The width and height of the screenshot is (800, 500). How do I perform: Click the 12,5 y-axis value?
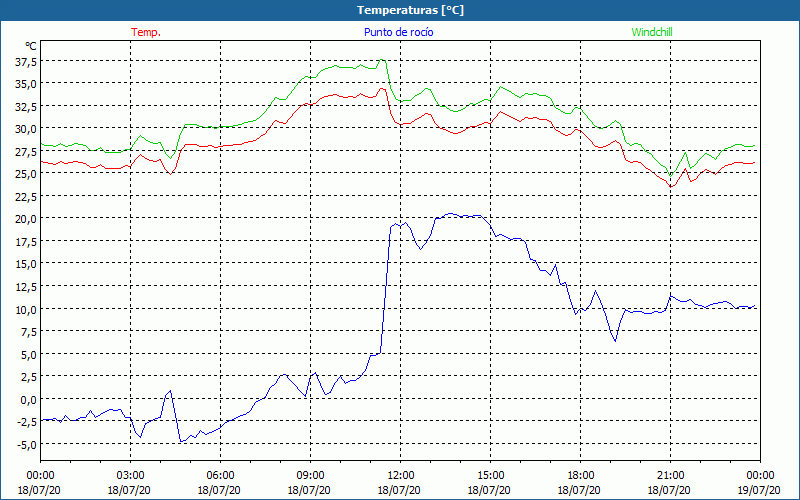click(26, 287)
